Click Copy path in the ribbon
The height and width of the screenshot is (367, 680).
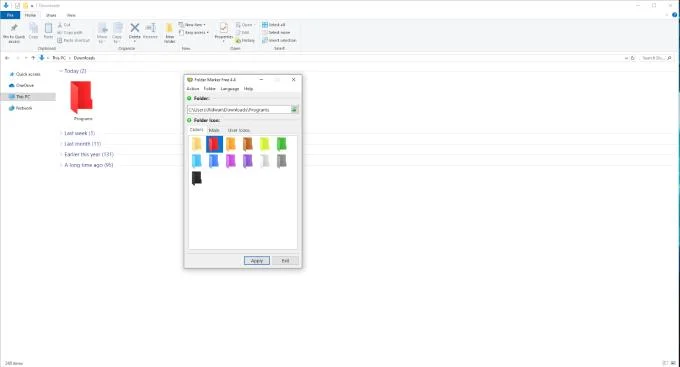pyautogui.click(x=70, y=33)
